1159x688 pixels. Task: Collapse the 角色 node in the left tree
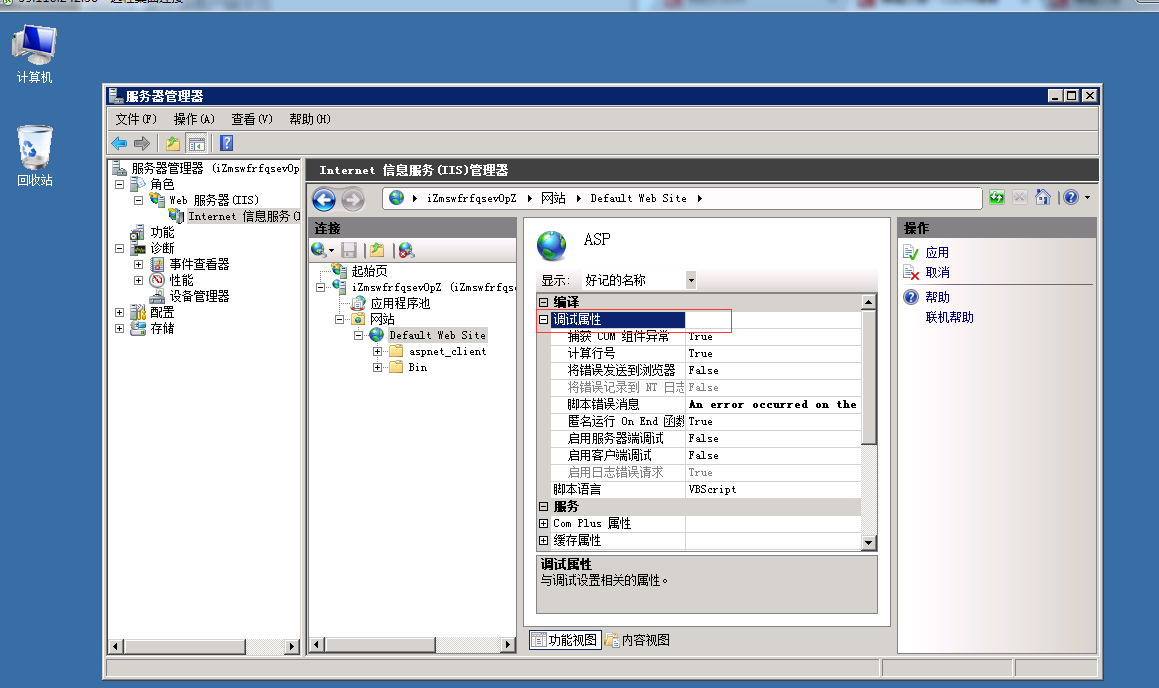tap(120, 184)
